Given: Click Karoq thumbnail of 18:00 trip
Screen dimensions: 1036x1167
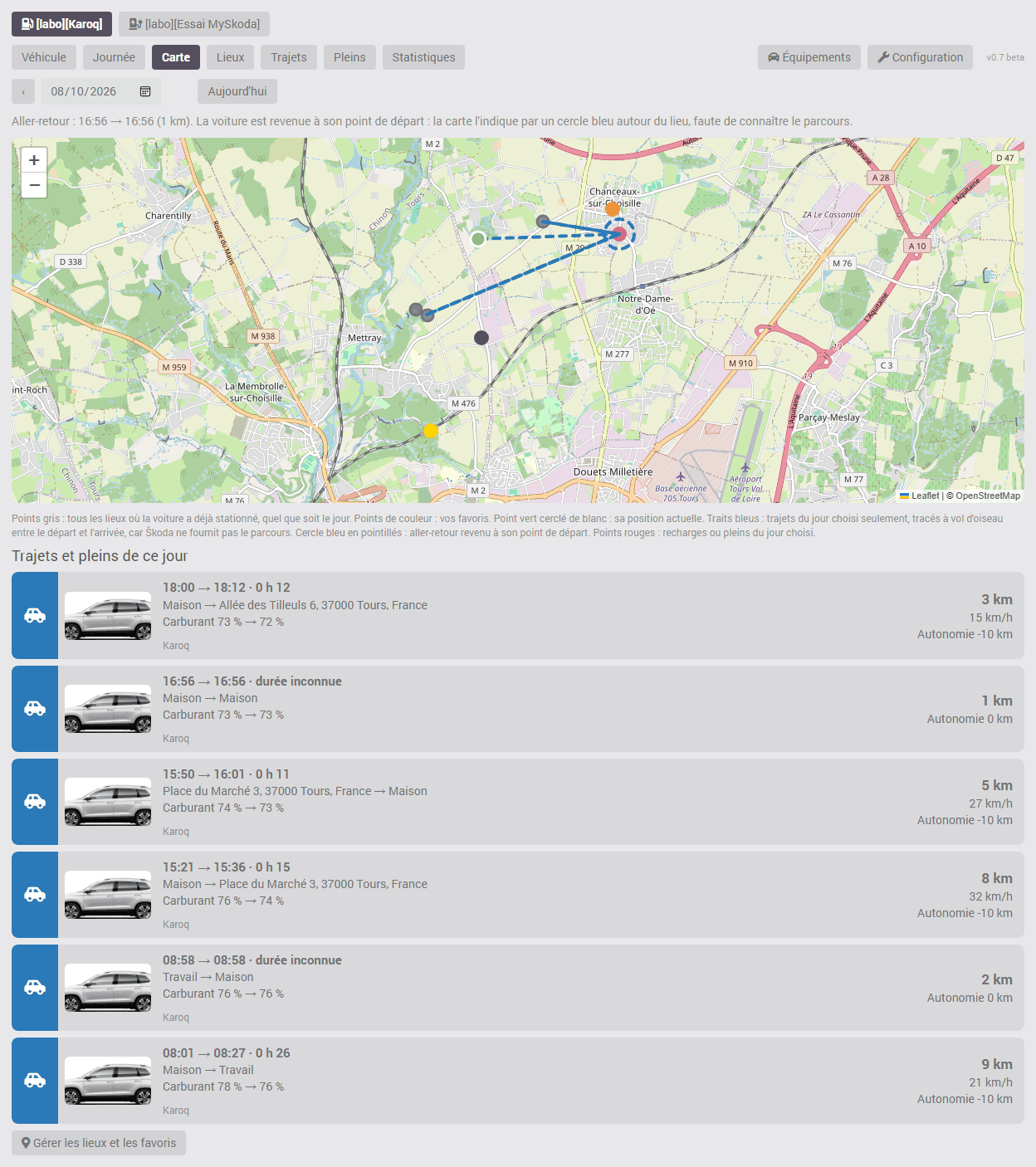Looking at the screenshot, I should 108,616.
